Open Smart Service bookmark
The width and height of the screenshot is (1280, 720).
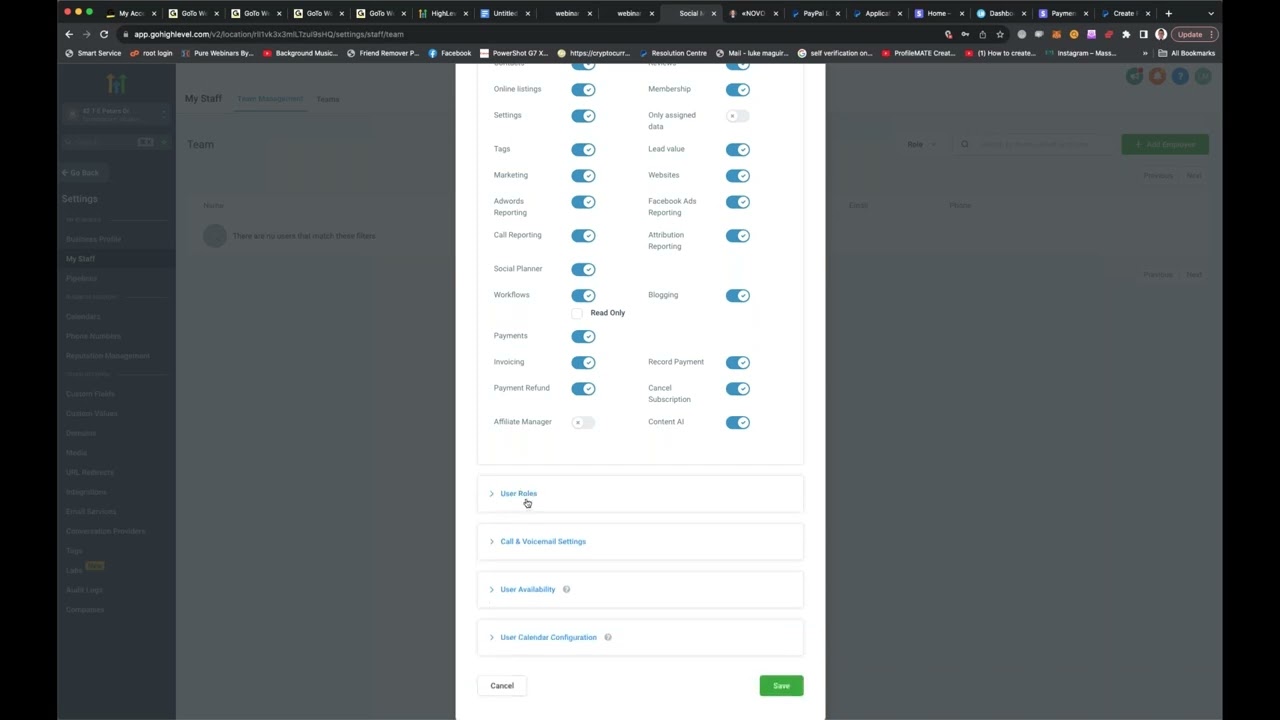point(93,53)
